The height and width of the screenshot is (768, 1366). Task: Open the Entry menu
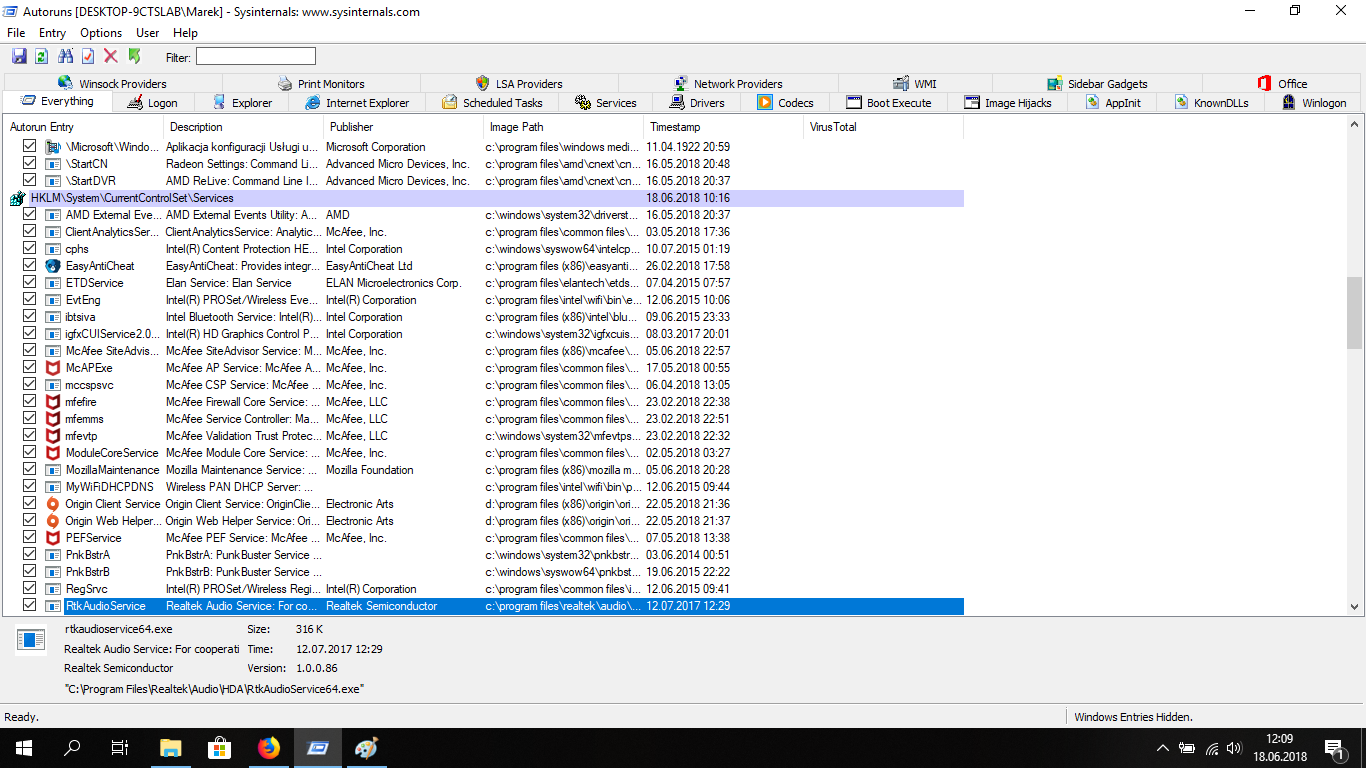point(52,33)
